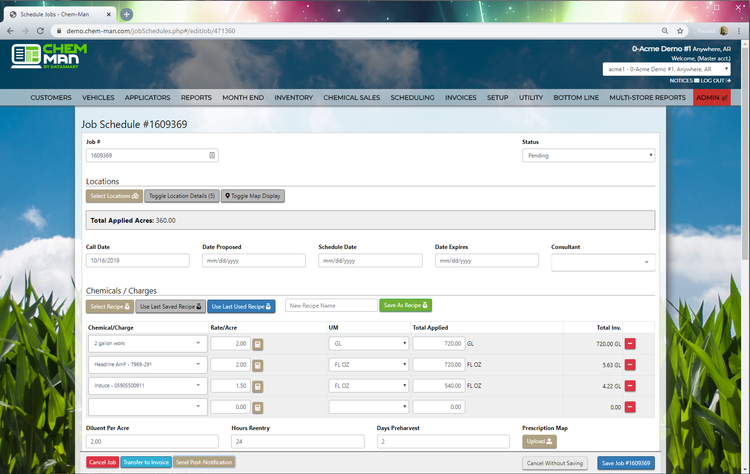
Task: Click the Date Proposed field
Action: tap(254, 261)
